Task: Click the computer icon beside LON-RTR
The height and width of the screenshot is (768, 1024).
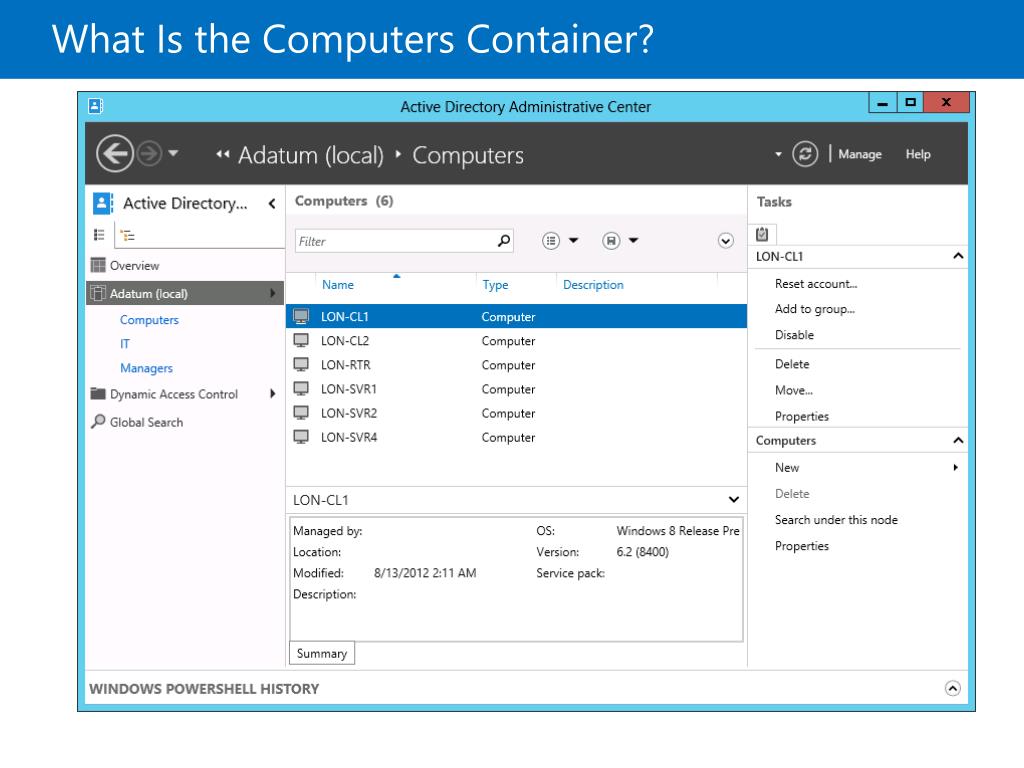Action: (x=301, y=365)
